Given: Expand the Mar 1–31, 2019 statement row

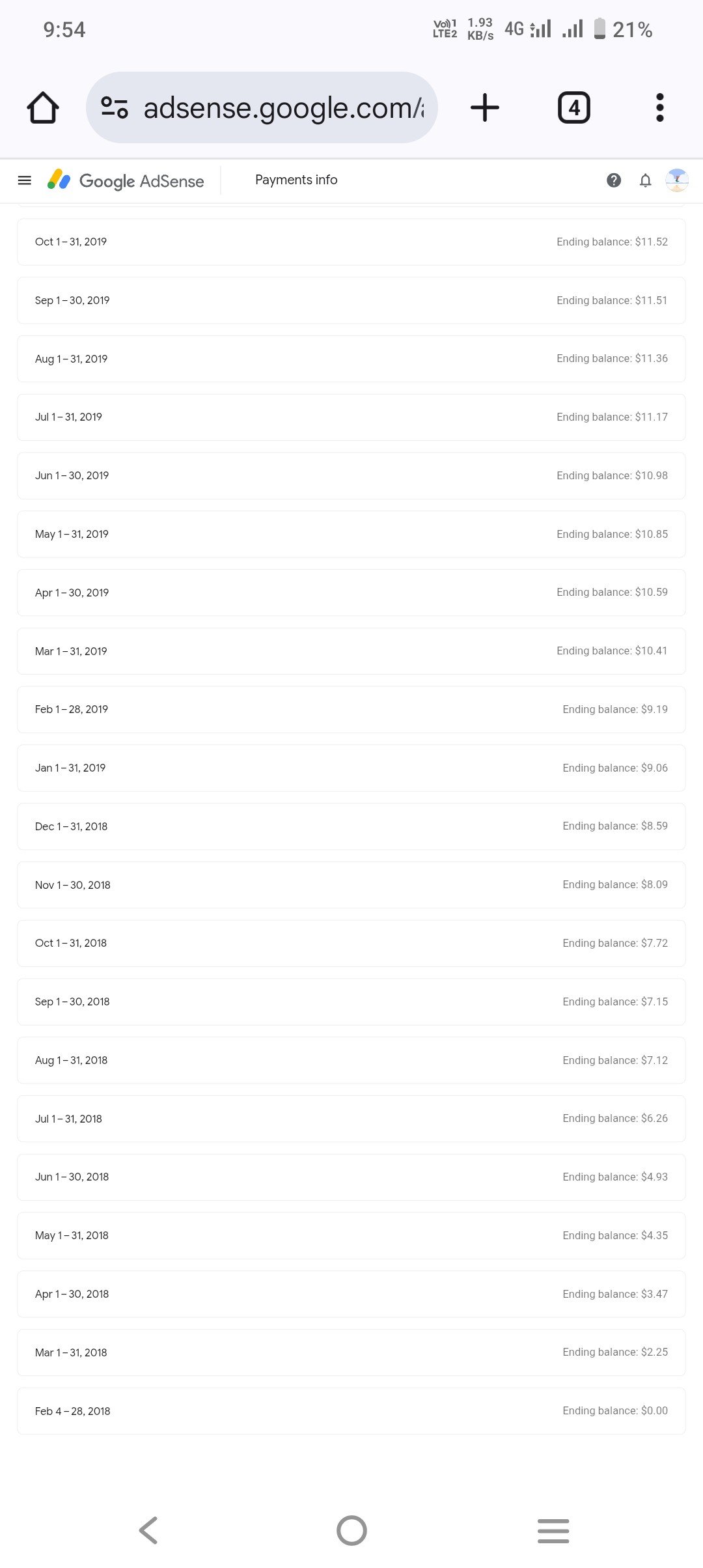Looking at the screenshot, I should click(351, 651).
